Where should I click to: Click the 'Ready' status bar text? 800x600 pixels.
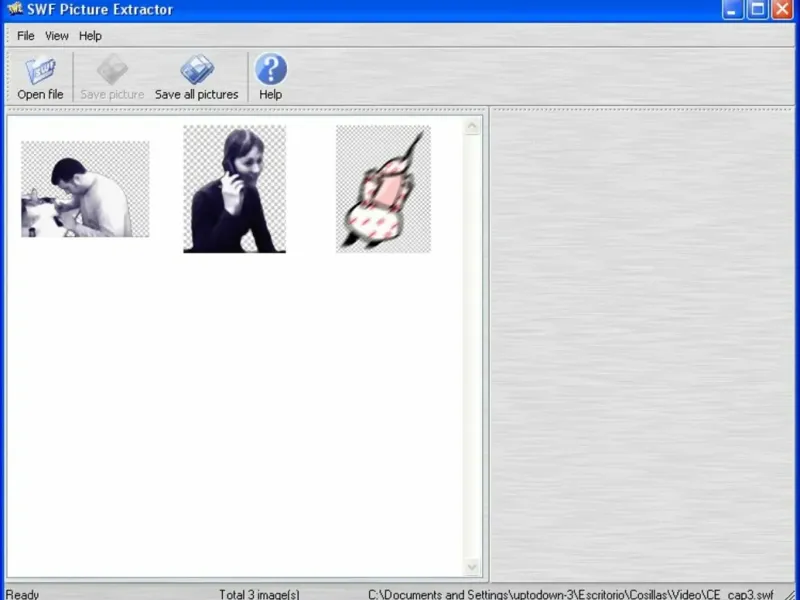22,594
